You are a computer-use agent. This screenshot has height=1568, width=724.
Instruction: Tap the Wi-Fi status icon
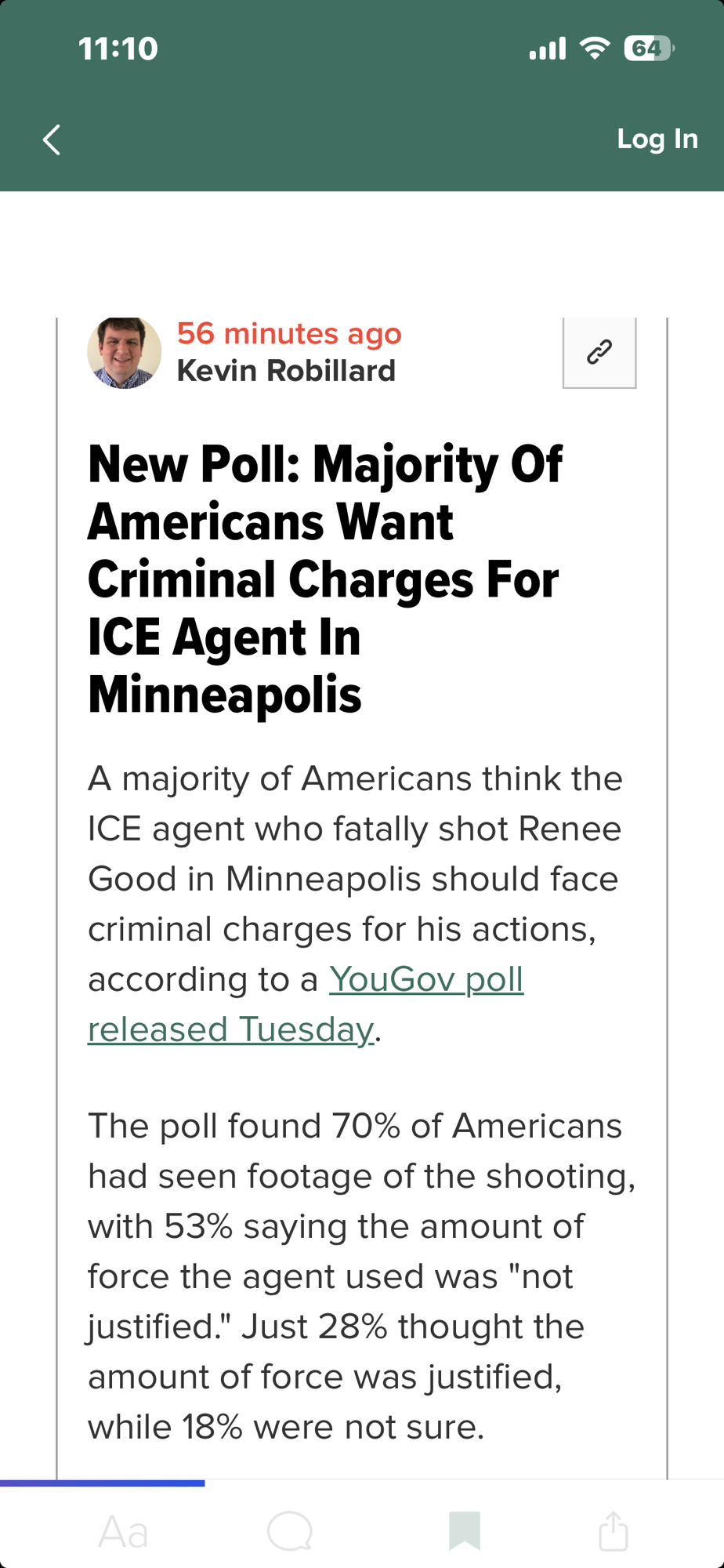595,49
